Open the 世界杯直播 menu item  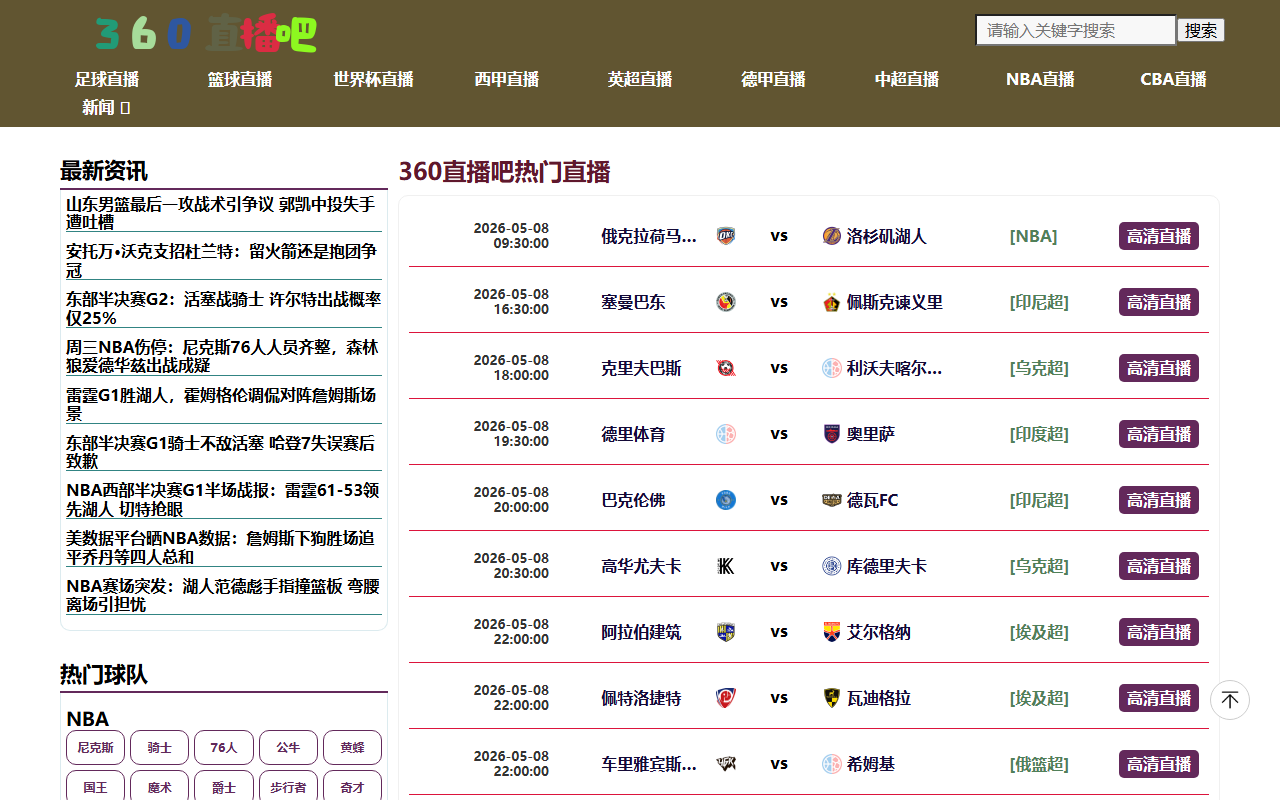[373, 79]
